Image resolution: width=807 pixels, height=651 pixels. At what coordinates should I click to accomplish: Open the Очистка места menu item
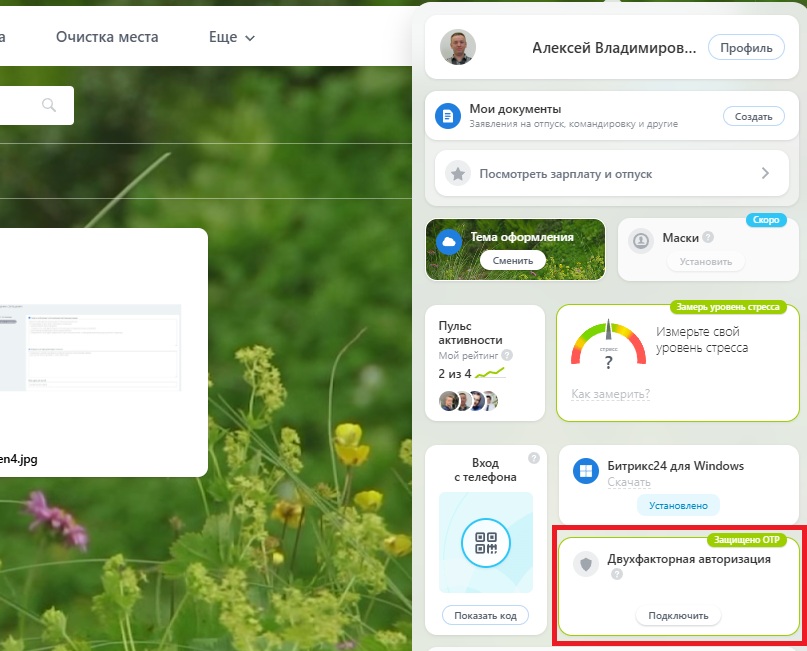[x=107, y=37]
